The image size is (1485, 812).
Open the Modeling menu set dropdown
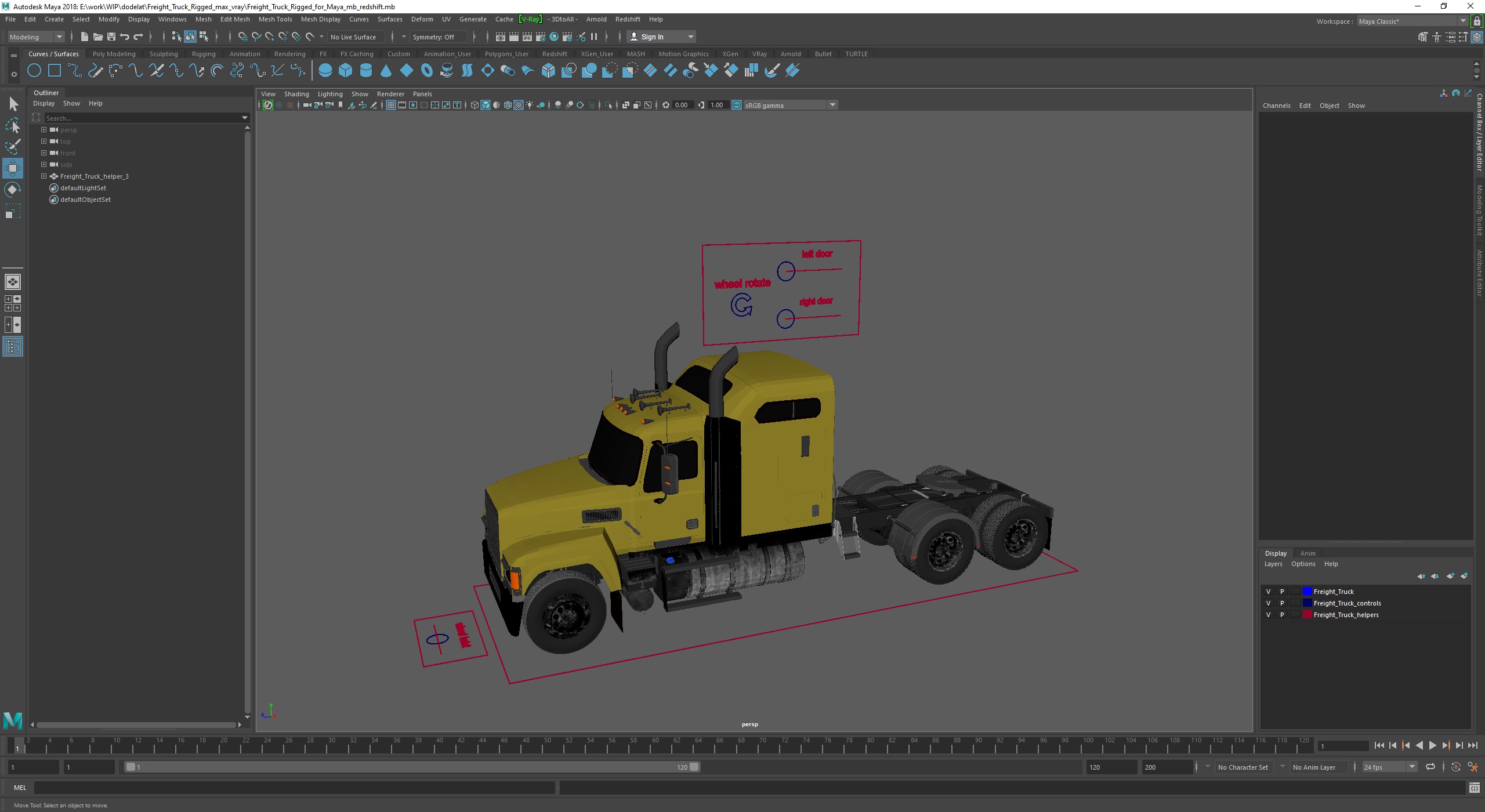(x=35, y=37)
